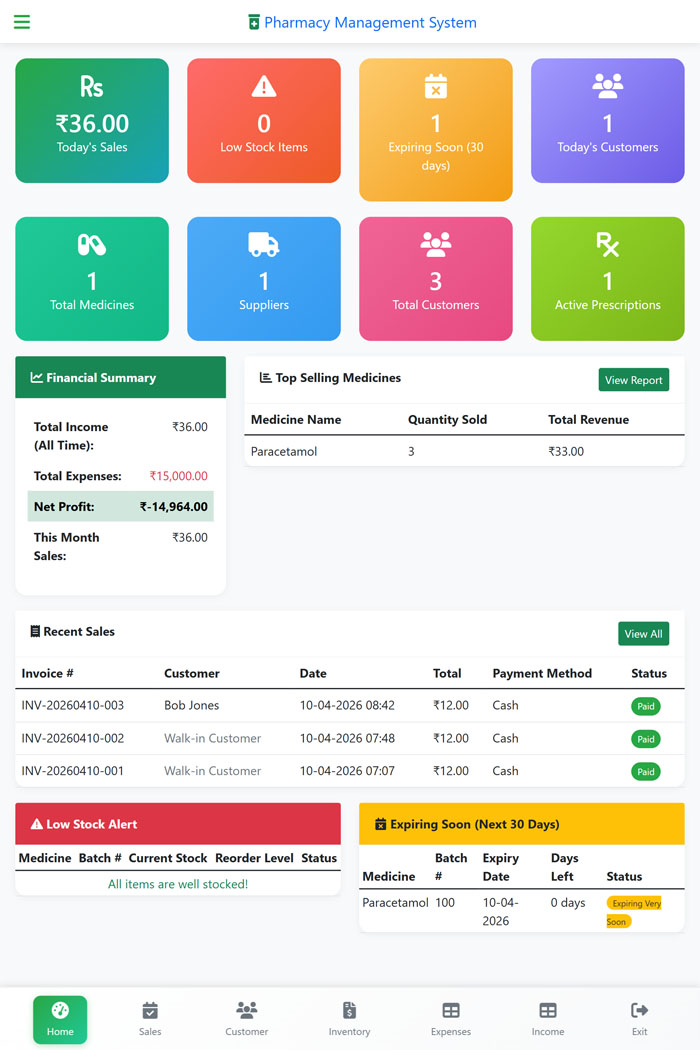
Task: Click the chart icon in Financial Summary header
Action: tap(37, 378)
